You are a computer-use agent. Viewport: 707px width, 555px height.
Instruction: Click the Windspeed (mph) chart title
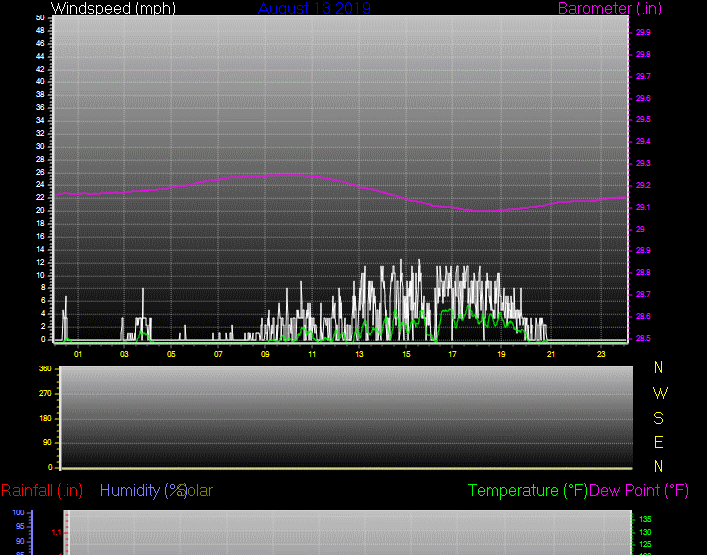[113, 8]
